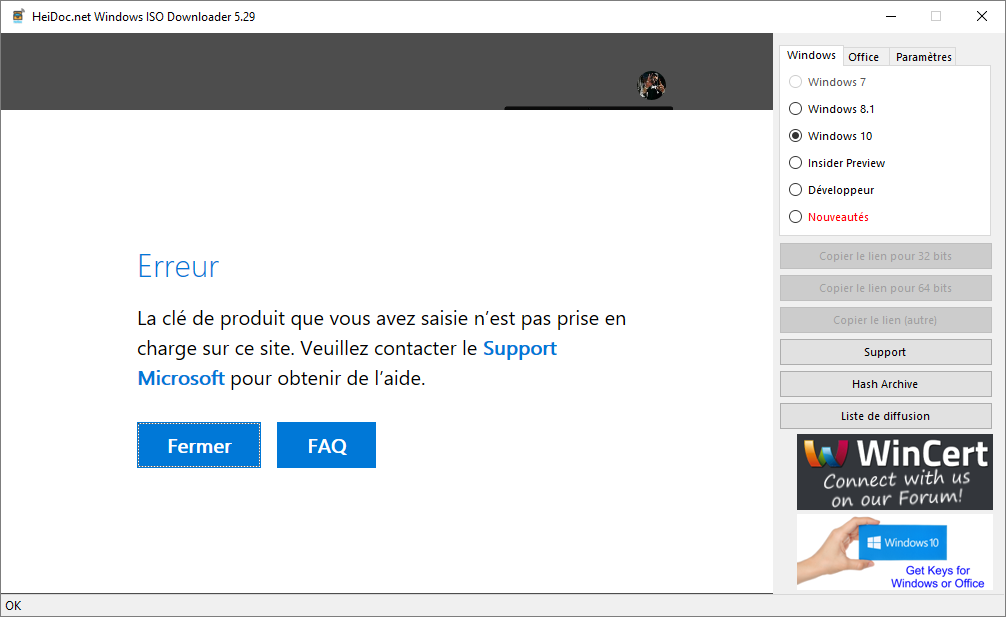Close the ISO Downloader window

click(x=982, y=16)
